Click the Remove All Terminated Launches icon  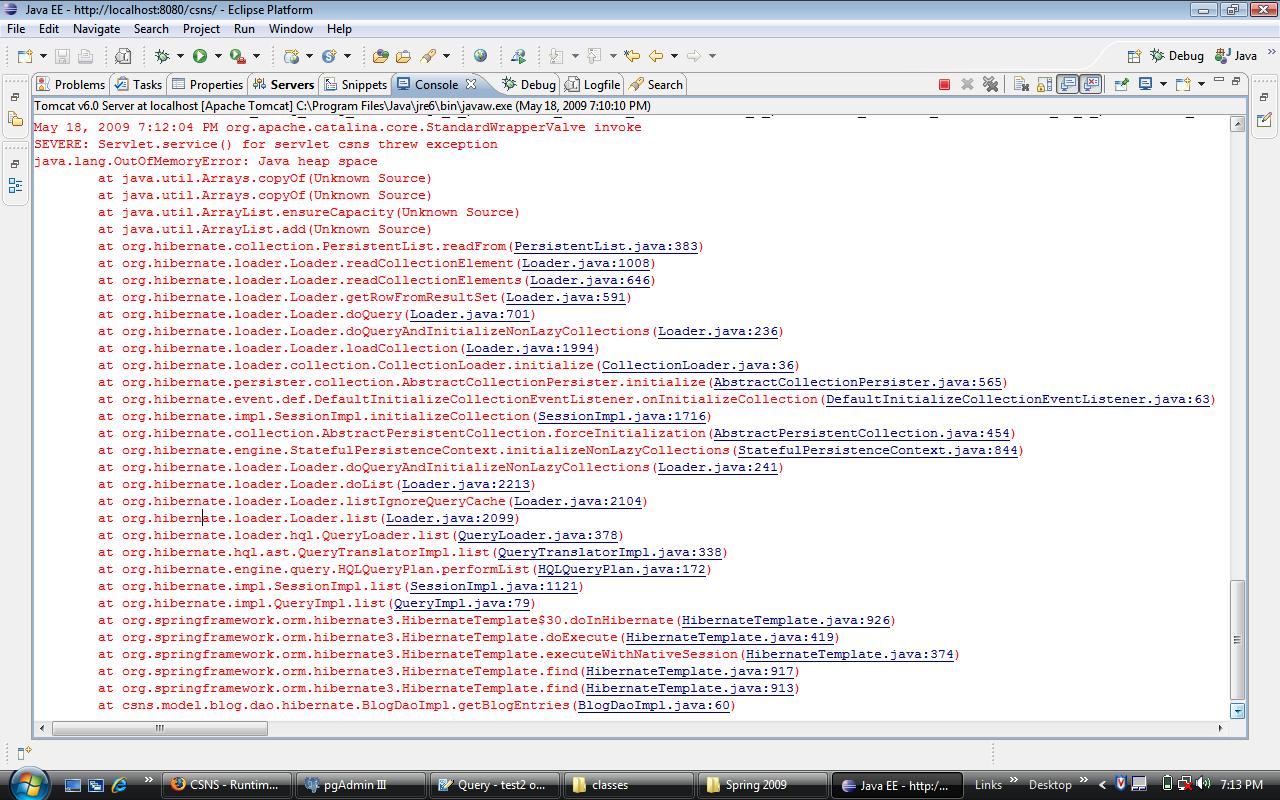(990, 85)
